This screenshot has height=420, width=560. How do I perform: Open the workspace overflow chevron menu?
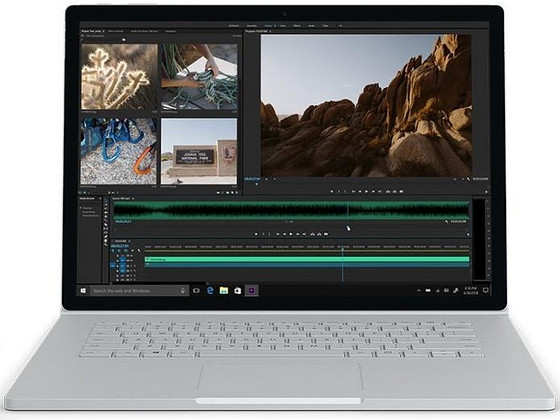(x=340, y=26)
